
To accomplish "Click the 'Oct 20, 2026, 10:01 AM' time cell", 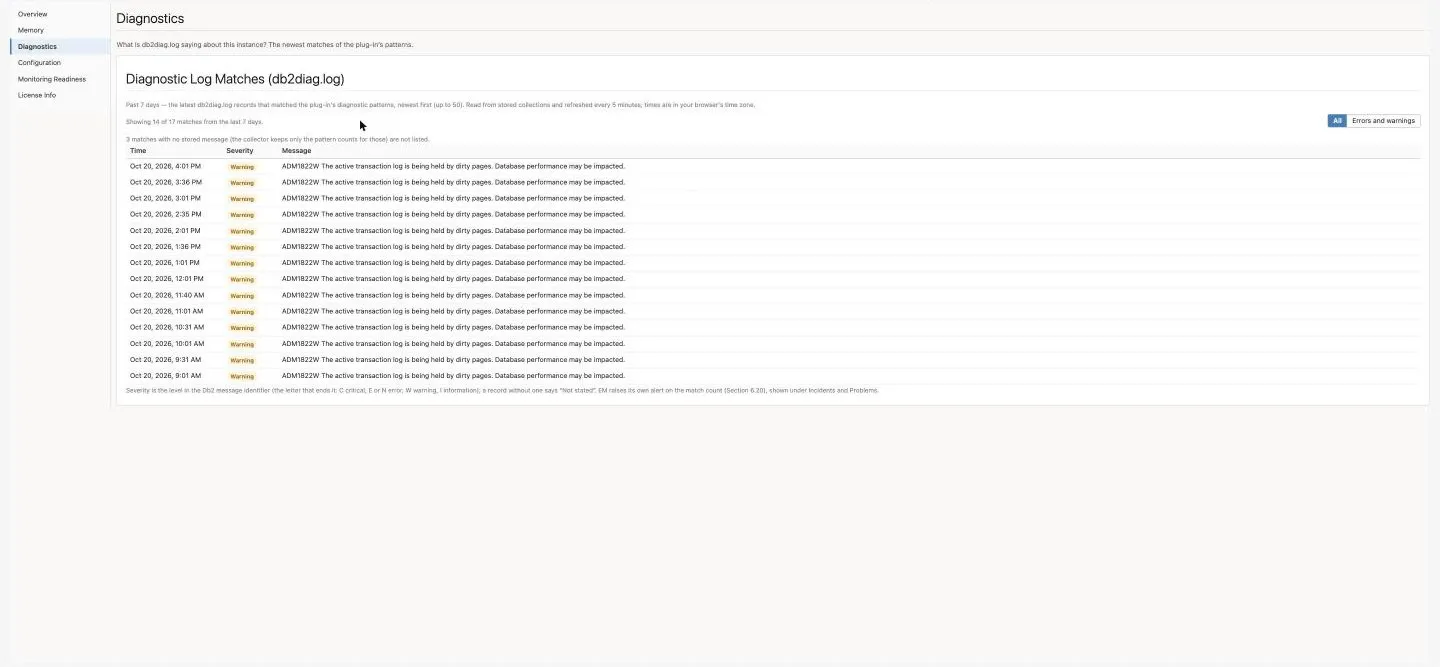I will click(x=167, y=343).
